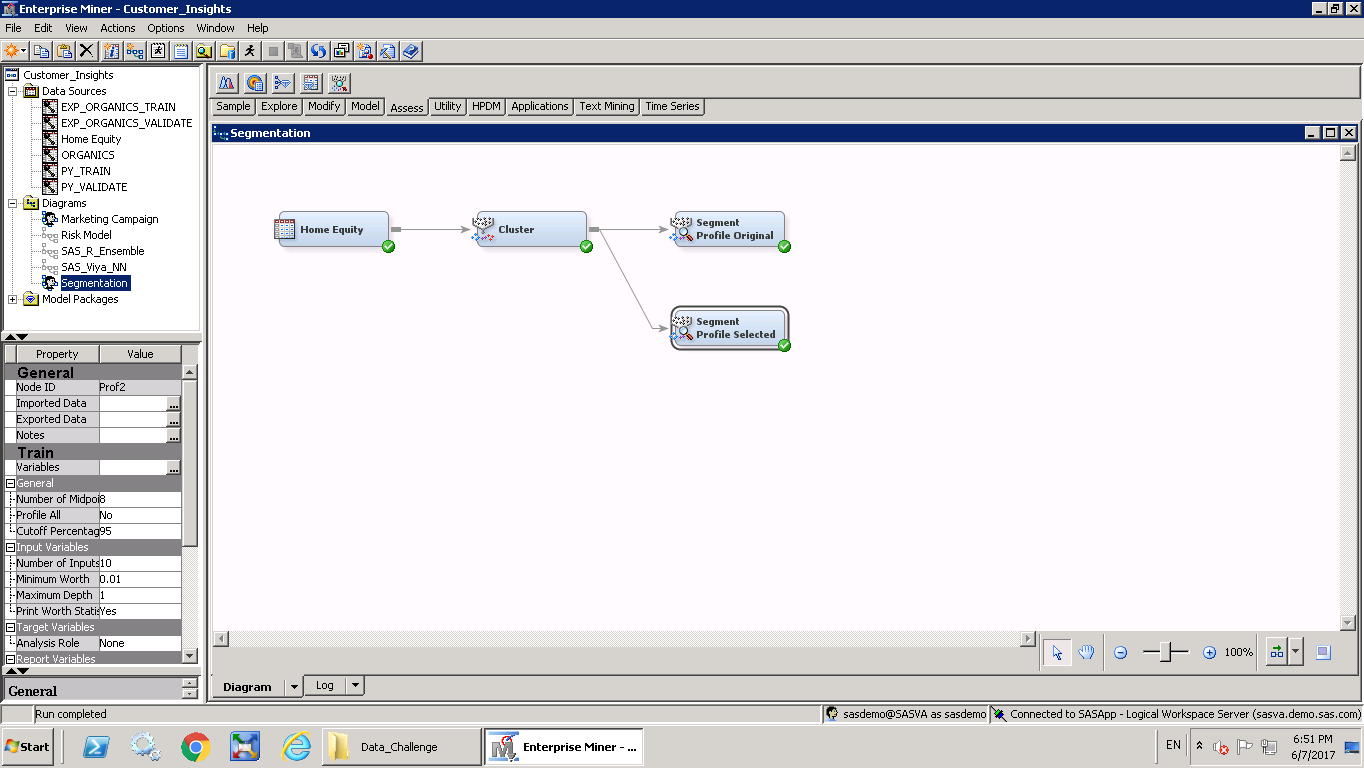The image size is (1364, 768).
Task: Click the Start button on the taskbar
Action: coord(26,746)
